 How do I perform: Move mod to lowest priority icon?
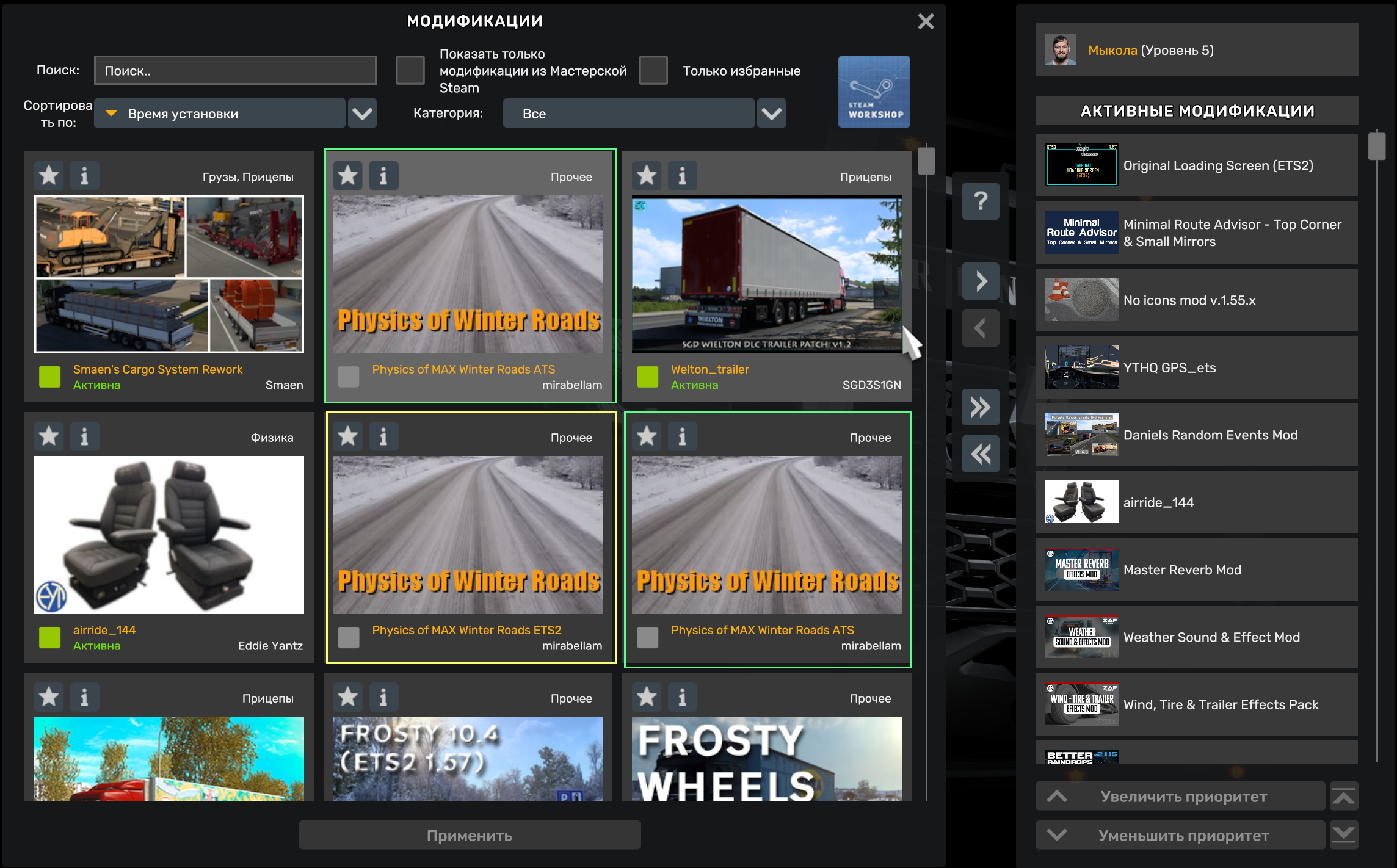click(x=1344, y=835)
